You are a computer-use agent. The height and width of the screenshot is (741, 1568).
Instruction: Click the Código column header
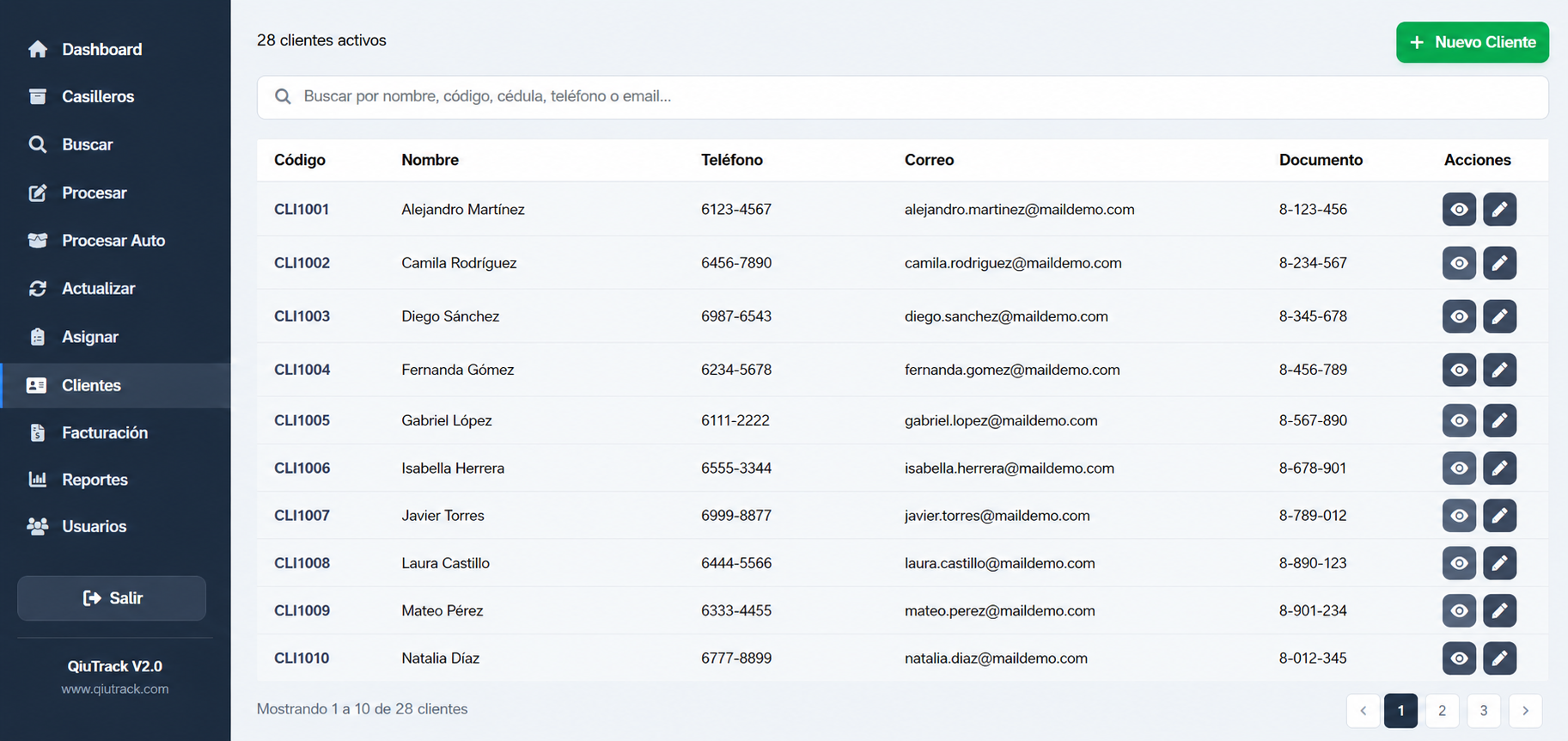pos(300,160)
